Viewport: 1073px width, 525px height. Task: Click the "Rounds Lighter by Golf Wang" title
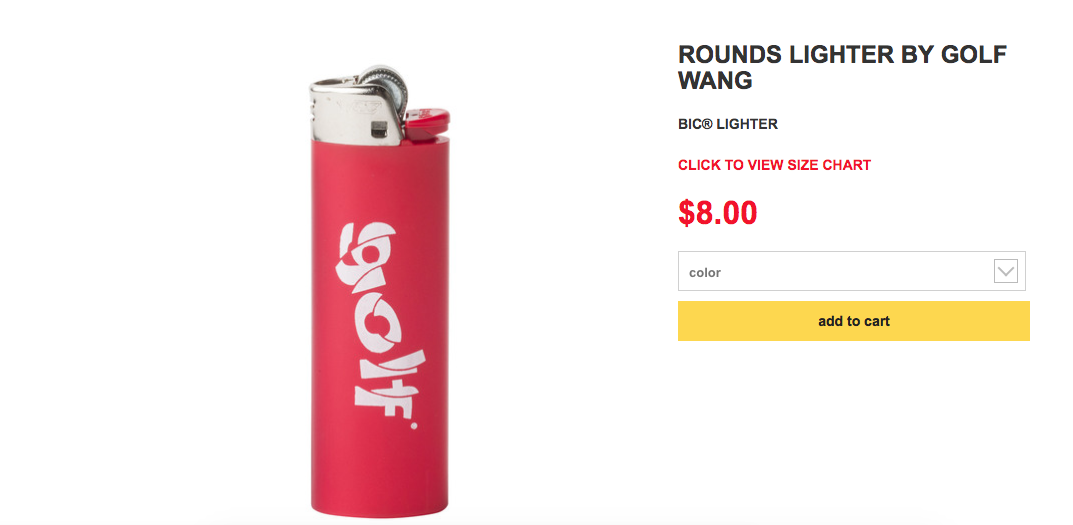[842, 67]
